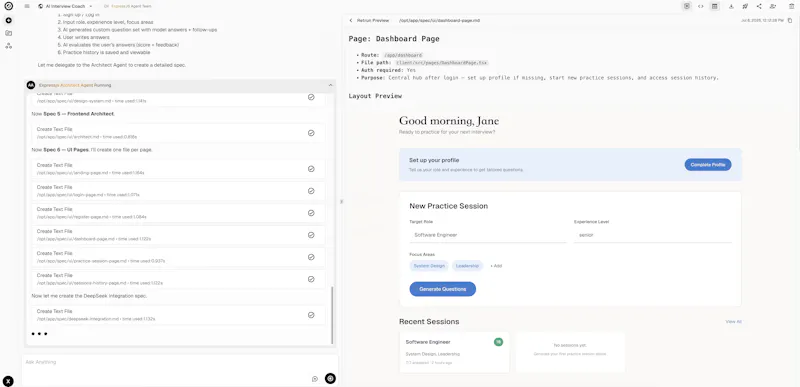Click the globe icon beside AI Interview Coach
800x387 pixels.
(x=41, y=6)
